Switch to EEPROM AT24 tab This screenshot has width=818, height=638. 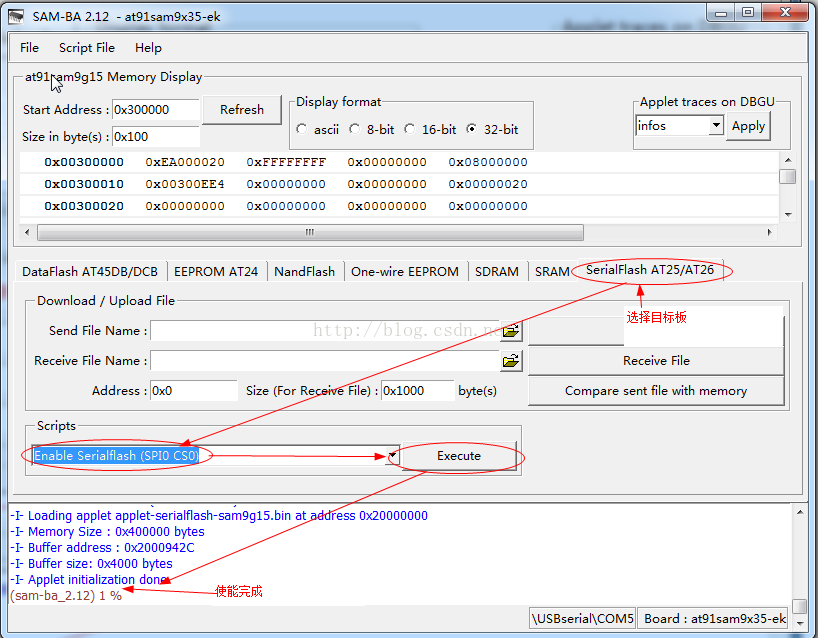coord(216,271)
